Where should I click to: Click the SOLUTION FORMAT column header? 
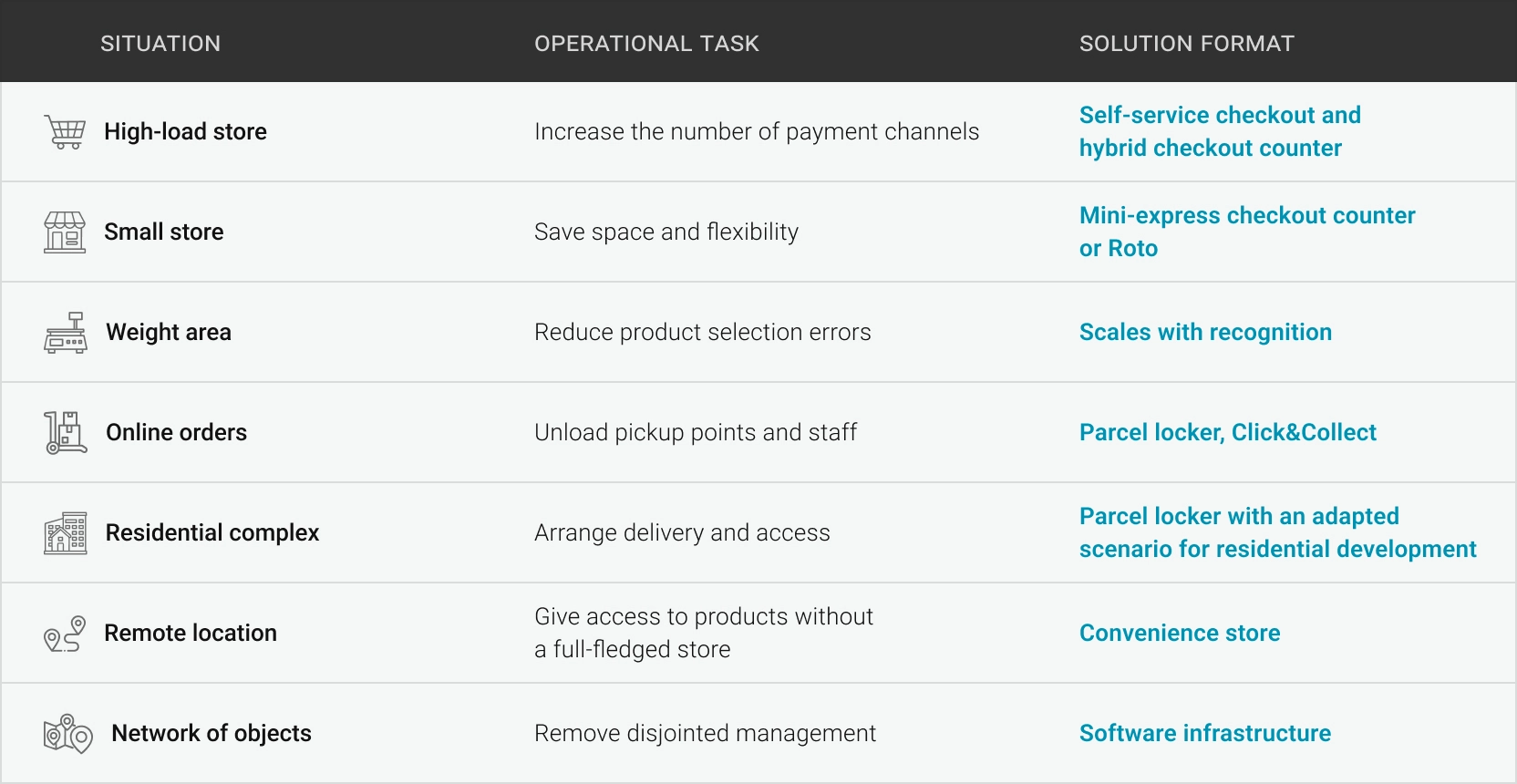tap(1187, 44)
